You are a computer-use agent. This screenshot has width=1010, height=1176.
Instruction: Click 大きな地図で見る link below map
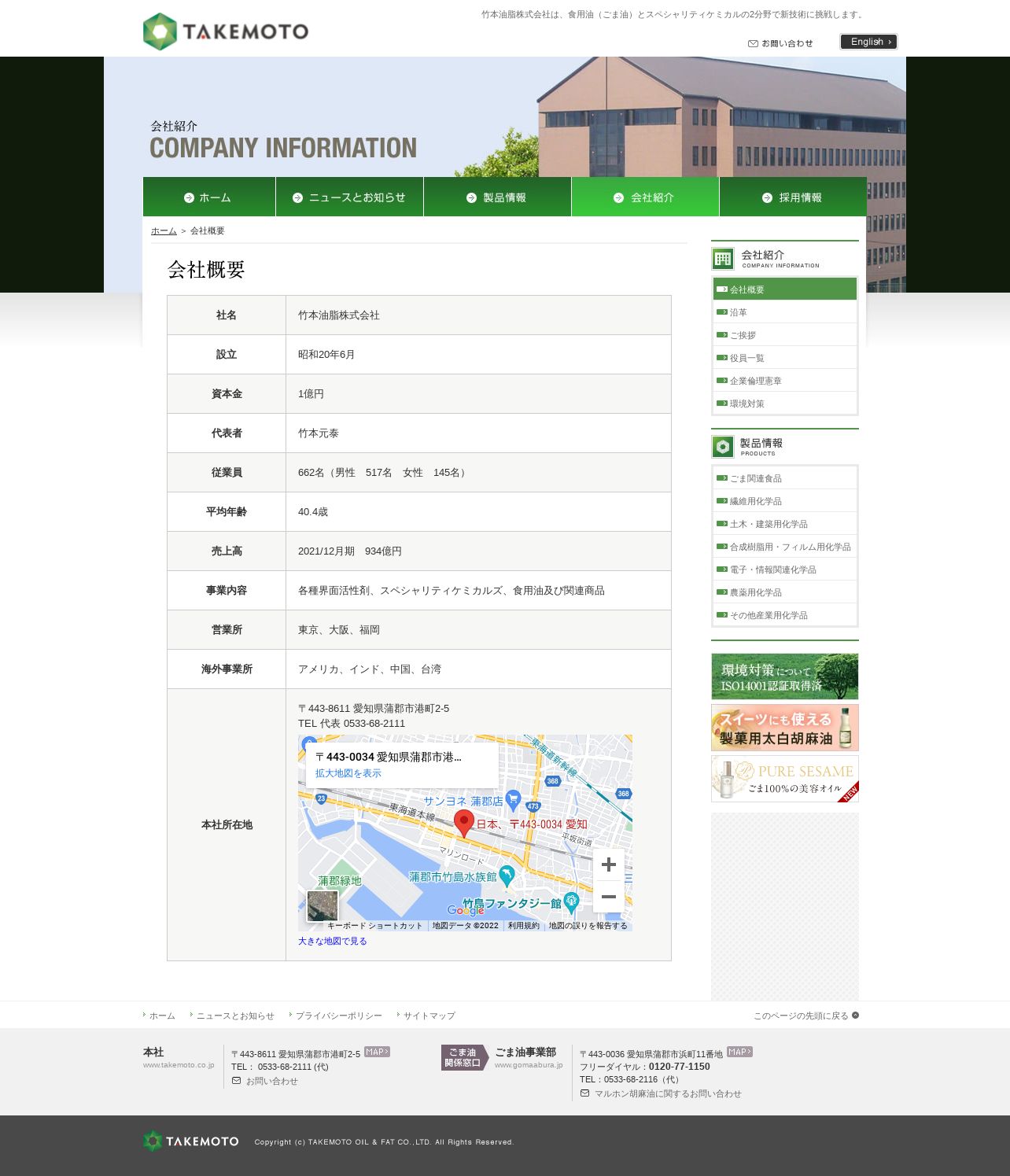tap(333, 941)
